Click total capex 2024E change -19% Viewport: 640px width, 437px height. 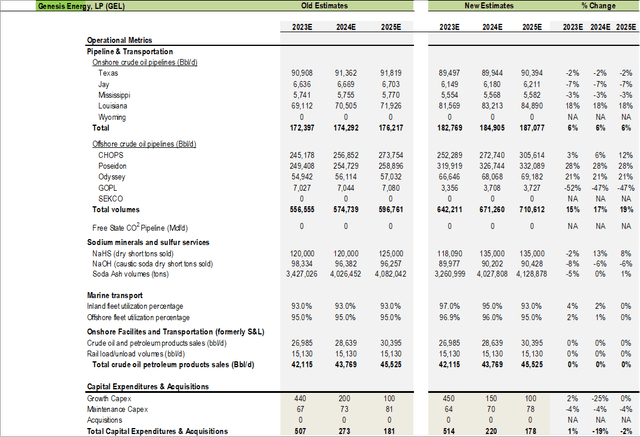tap(600, 431)
